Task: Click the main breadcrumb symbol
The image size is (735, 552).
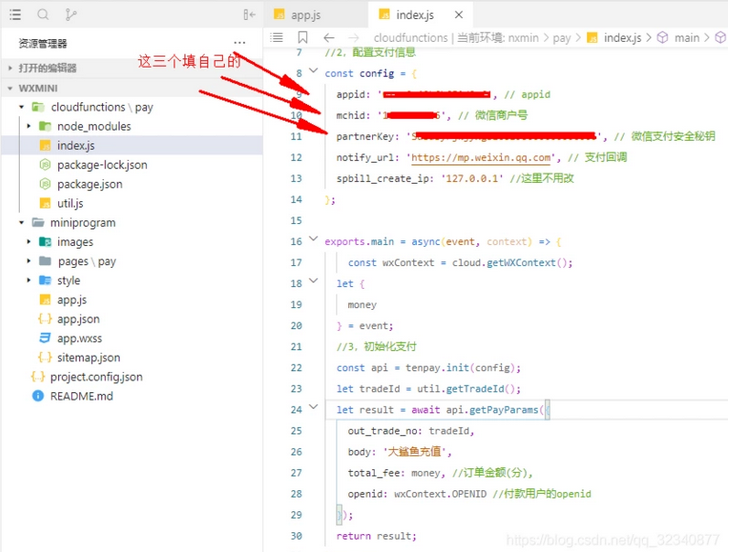Action: point(687,37)
